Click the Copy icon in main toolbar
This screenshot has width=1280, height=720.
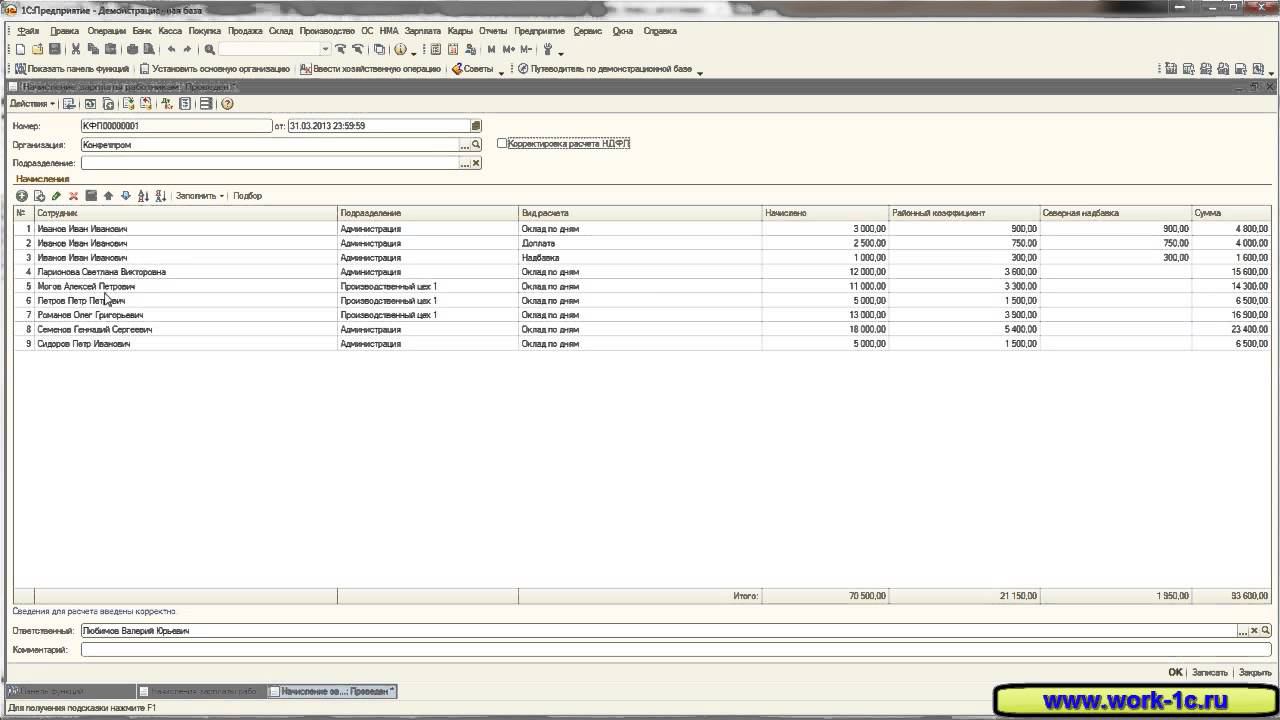(92, 49)
